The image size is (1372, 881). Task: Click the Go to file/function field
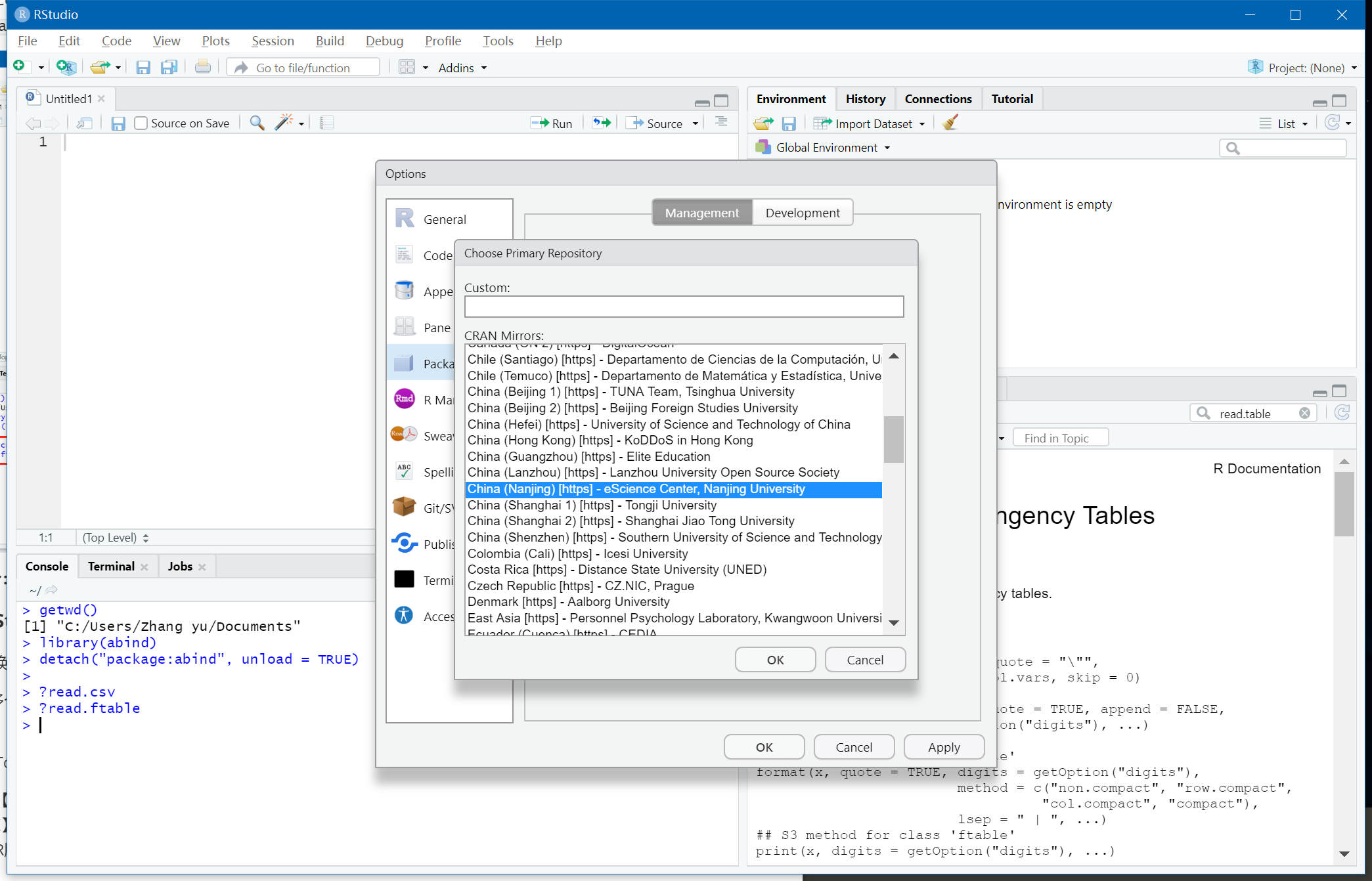click(303, 68)
